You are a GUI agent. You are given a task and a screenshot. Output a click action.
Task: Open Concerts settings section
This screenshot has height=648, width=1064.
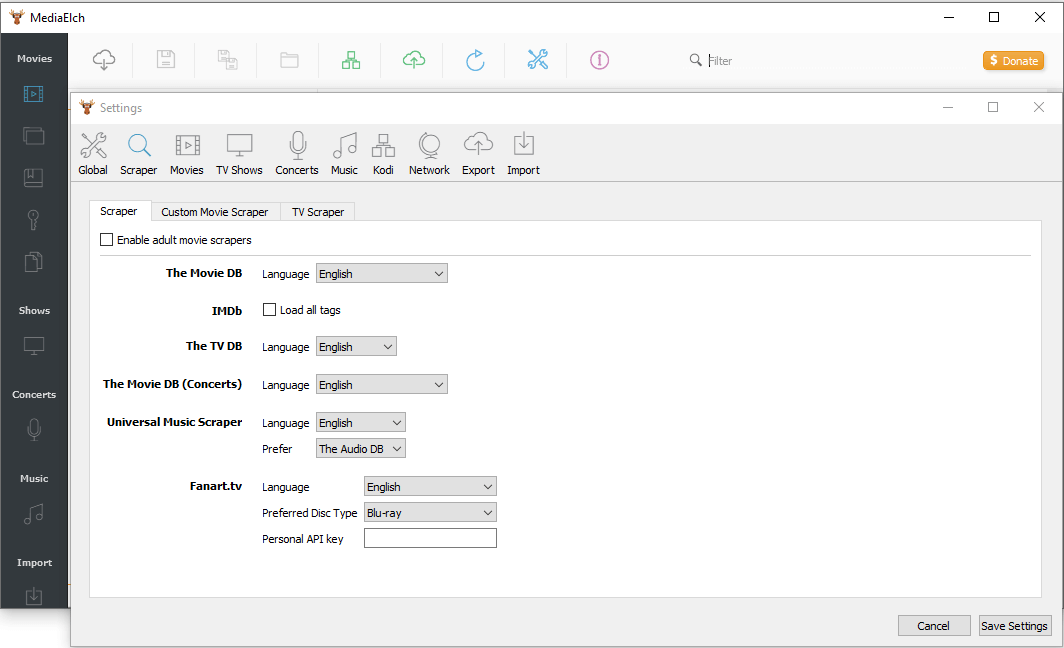coord(297,153)
